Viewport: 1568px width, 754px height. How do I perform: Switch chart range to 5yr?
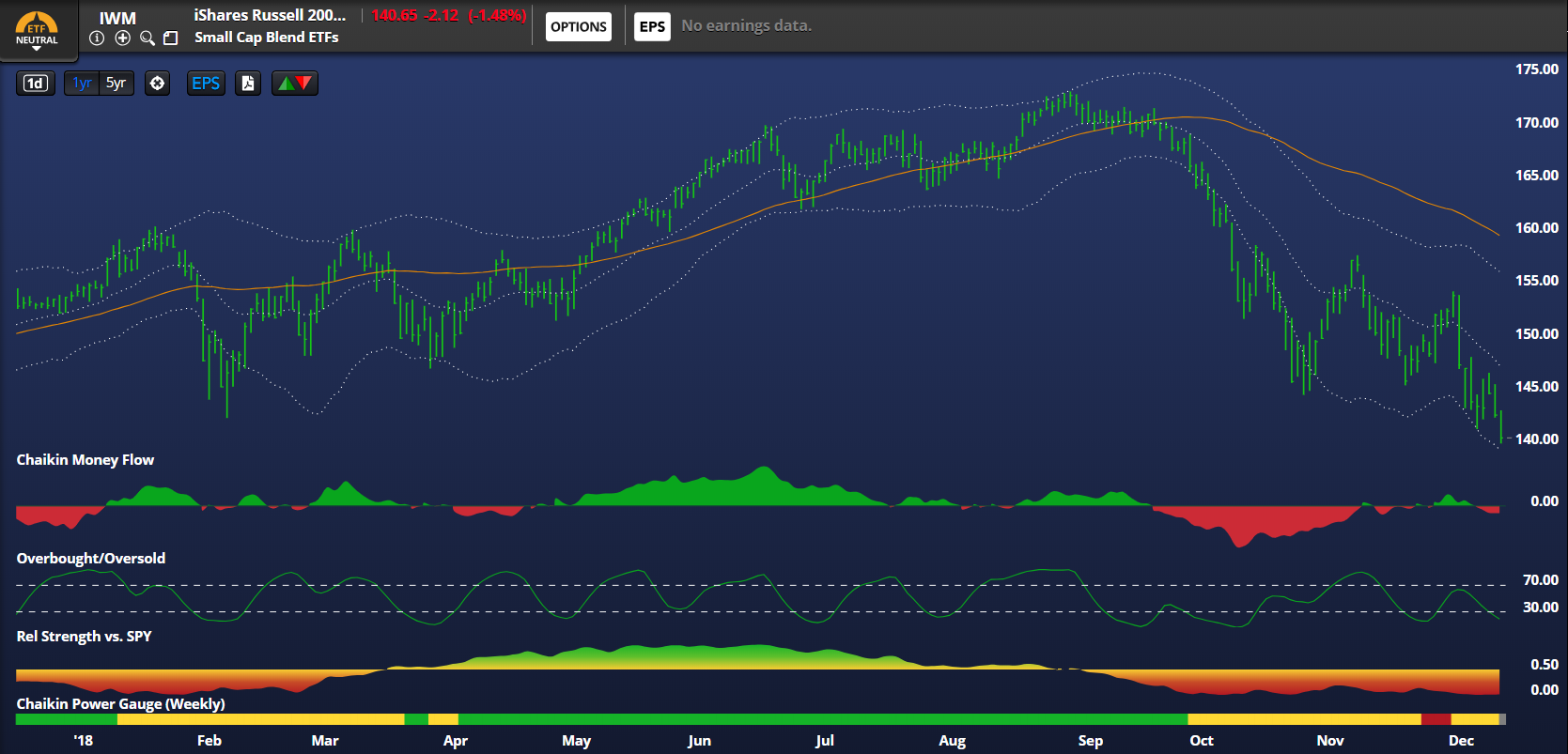click(x=116, y=84)
